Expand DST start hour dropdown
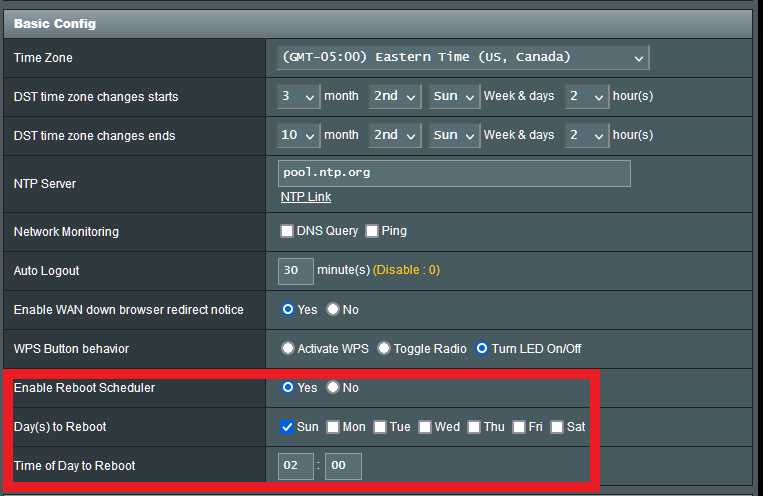The image size is (763, 496). click(587, 96)
